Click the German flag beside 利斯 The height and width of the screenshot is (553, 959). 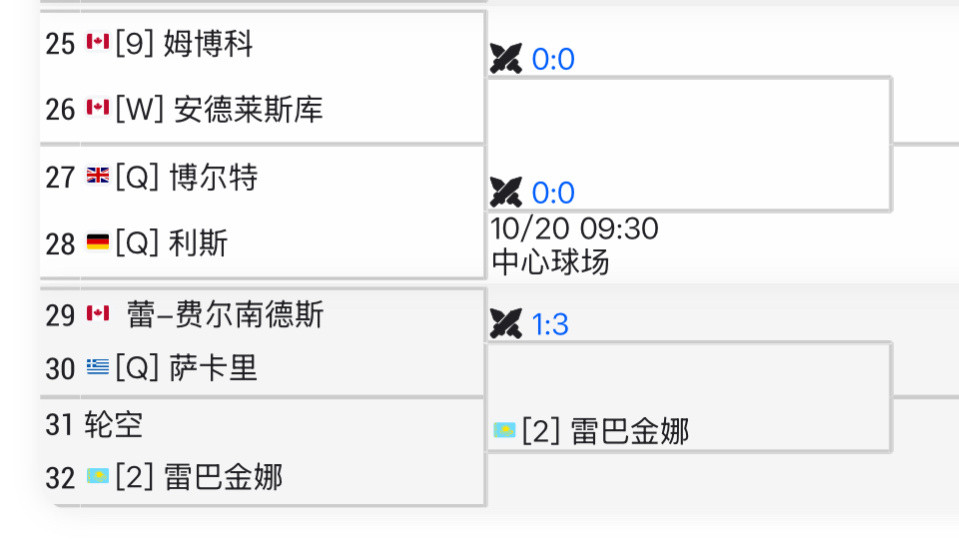tap(97, 243)
